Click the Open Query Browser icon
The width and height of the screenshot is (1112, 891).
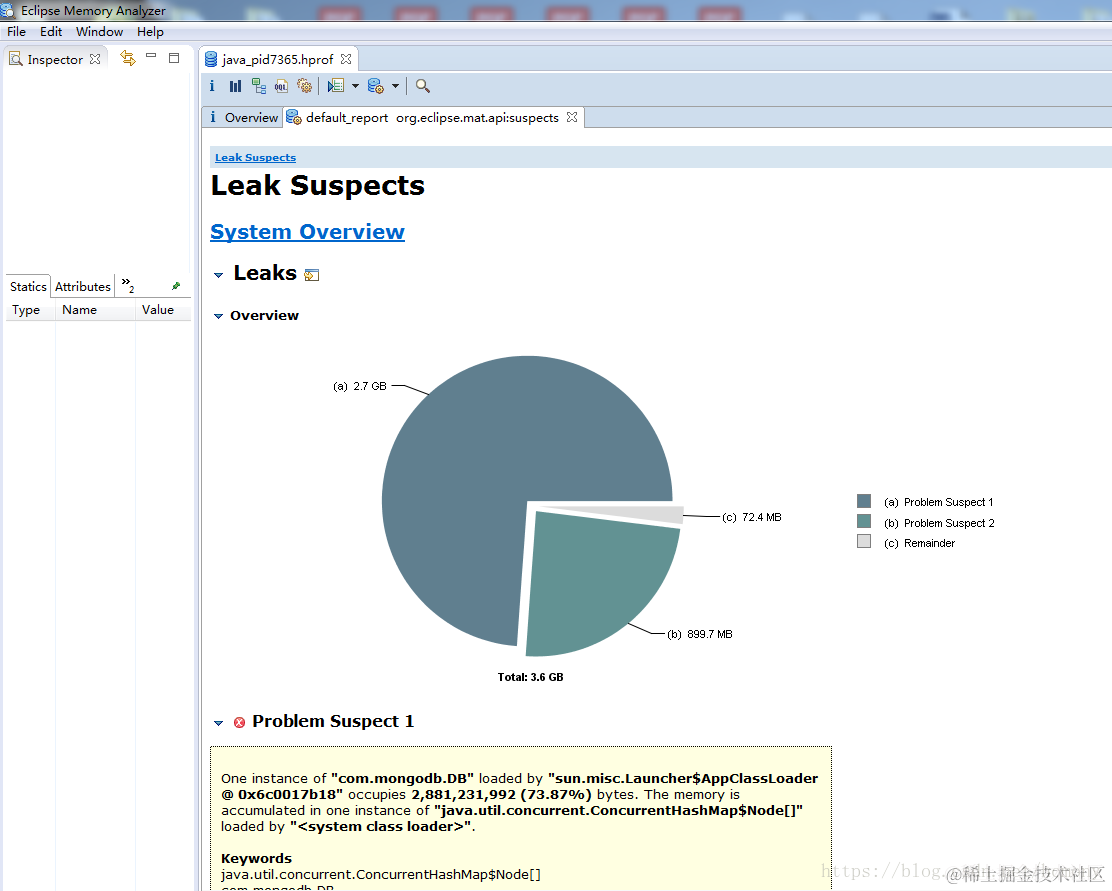coord(376,86)
